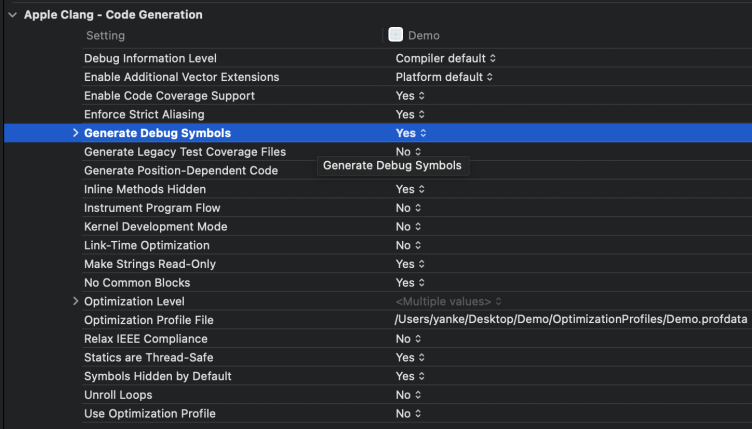Open Inline Methods Hidden value popup
Image resolution: width=752 pixels, height=429 pixels.
(410, 189)
